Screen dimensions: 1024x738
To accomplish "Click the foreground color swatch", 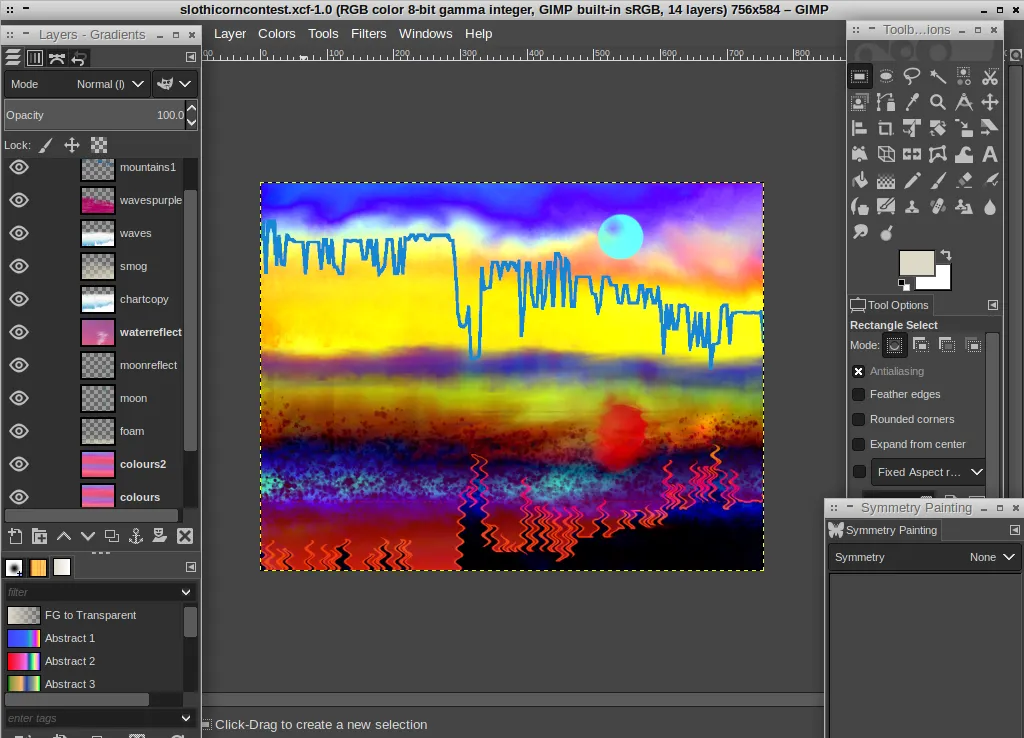I will pos(916,263).
